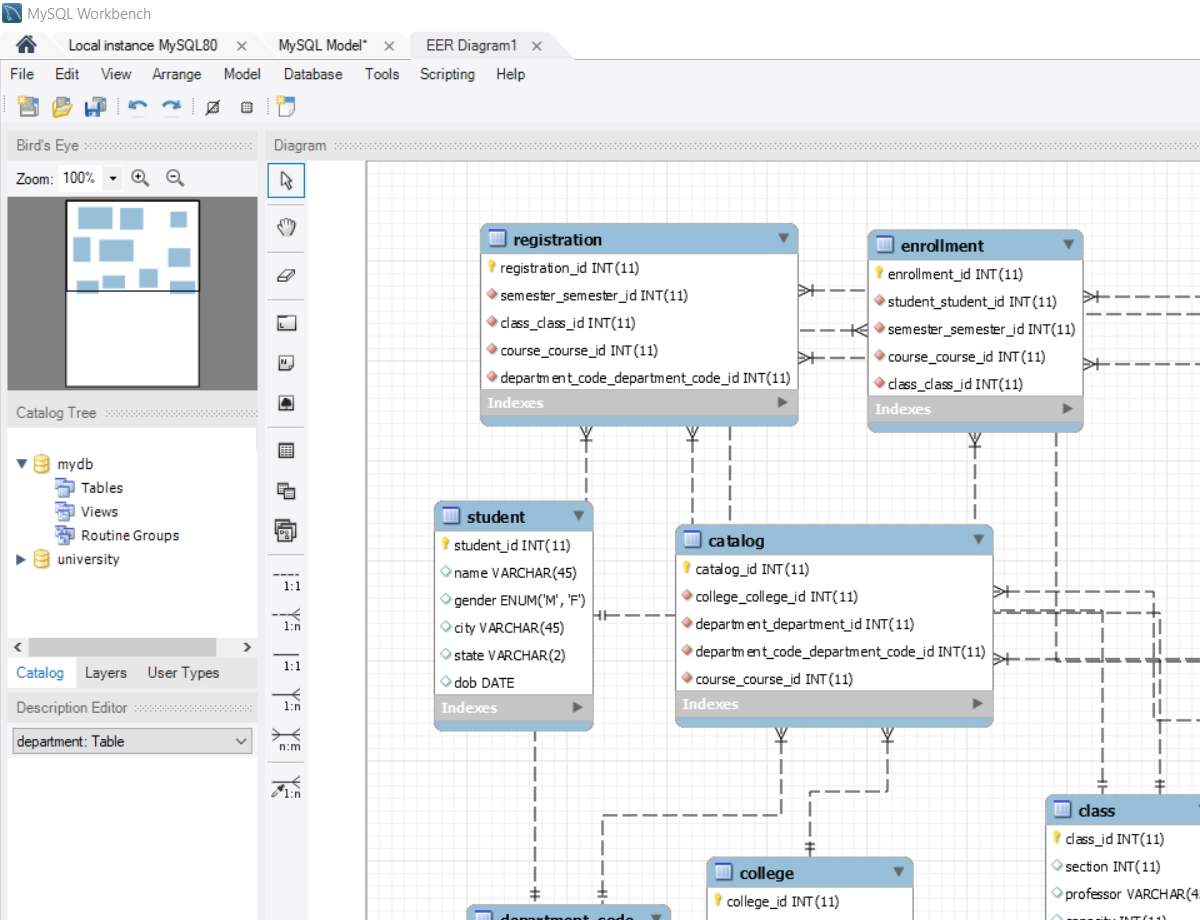The width and height of the screenshot is (1200, 920).
Task: Save the model with the disk icon
Action: pos(96,106)
